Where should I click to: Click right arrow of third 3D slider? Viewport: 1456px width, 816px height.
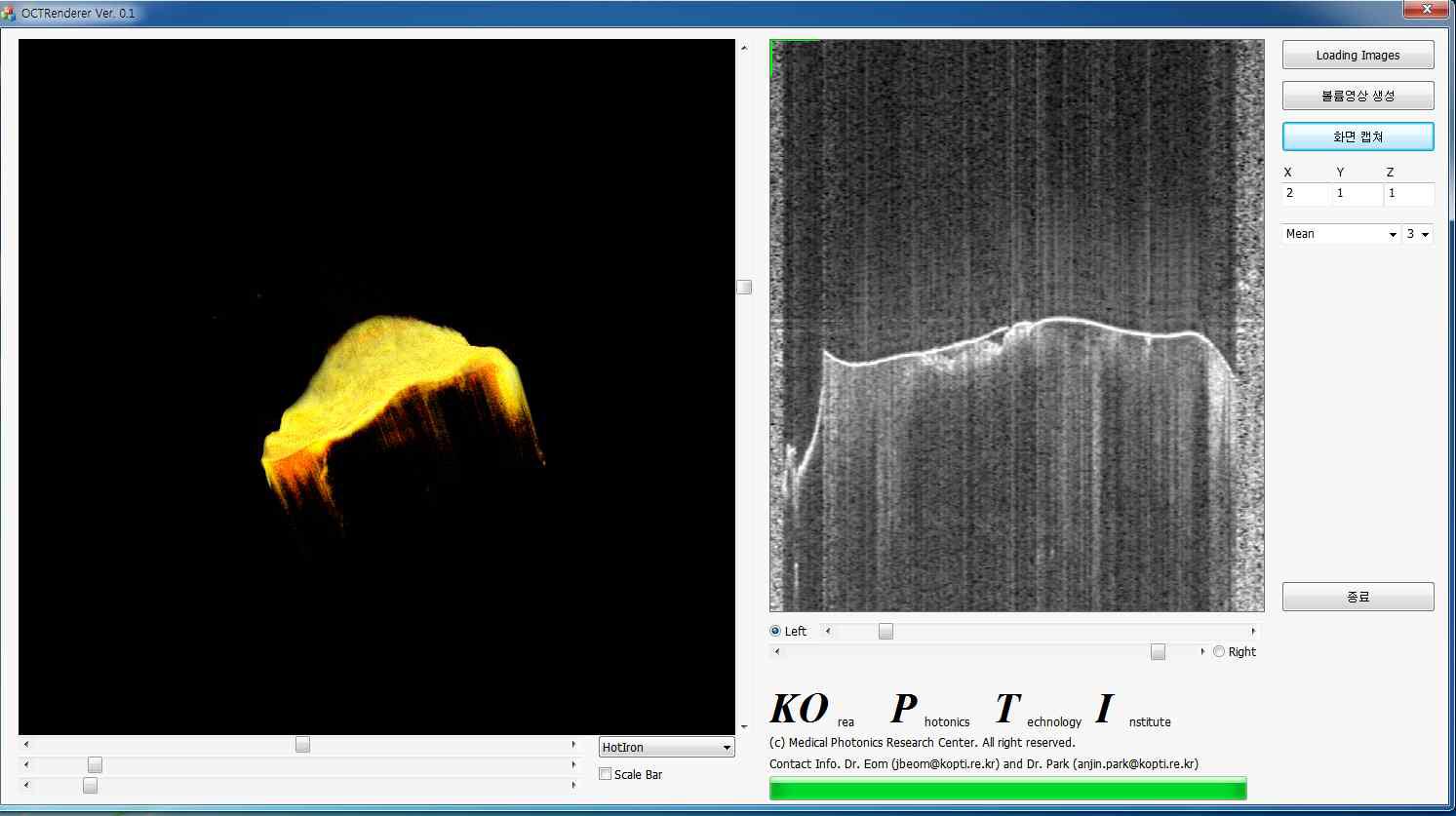[x=573, y=785]
